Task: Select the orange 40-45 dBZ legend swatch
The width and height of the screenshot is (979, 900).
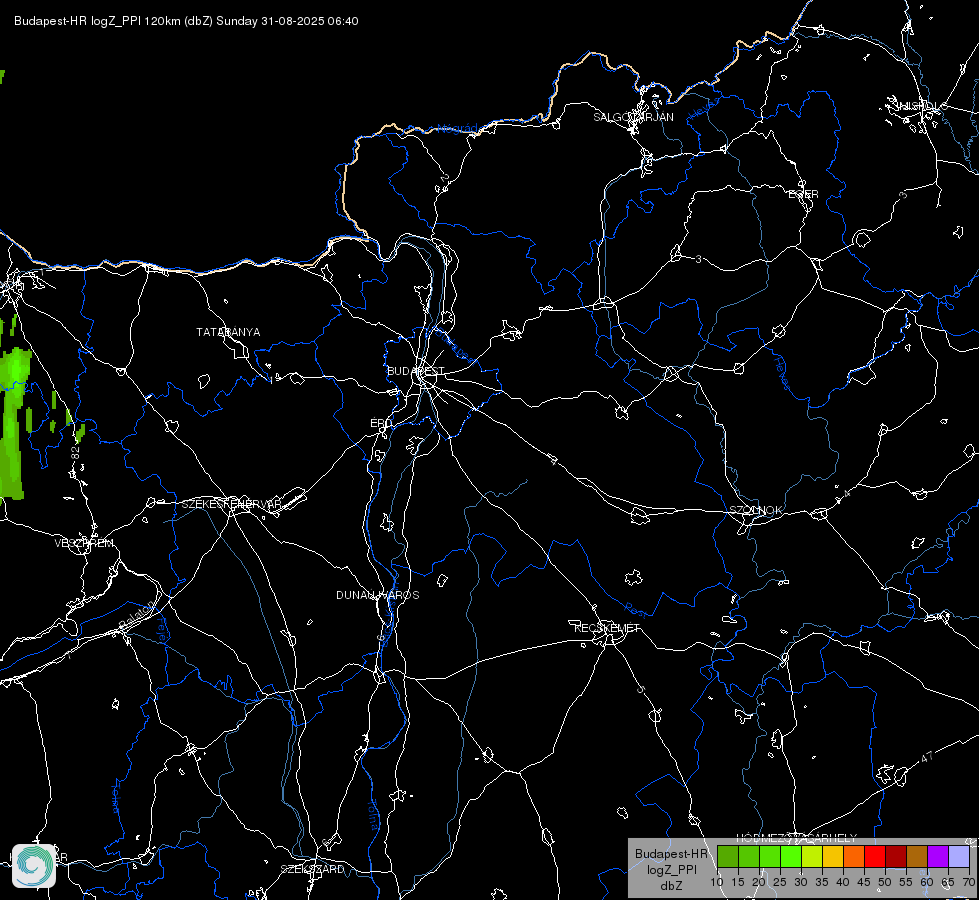Action: pos(854,856)
